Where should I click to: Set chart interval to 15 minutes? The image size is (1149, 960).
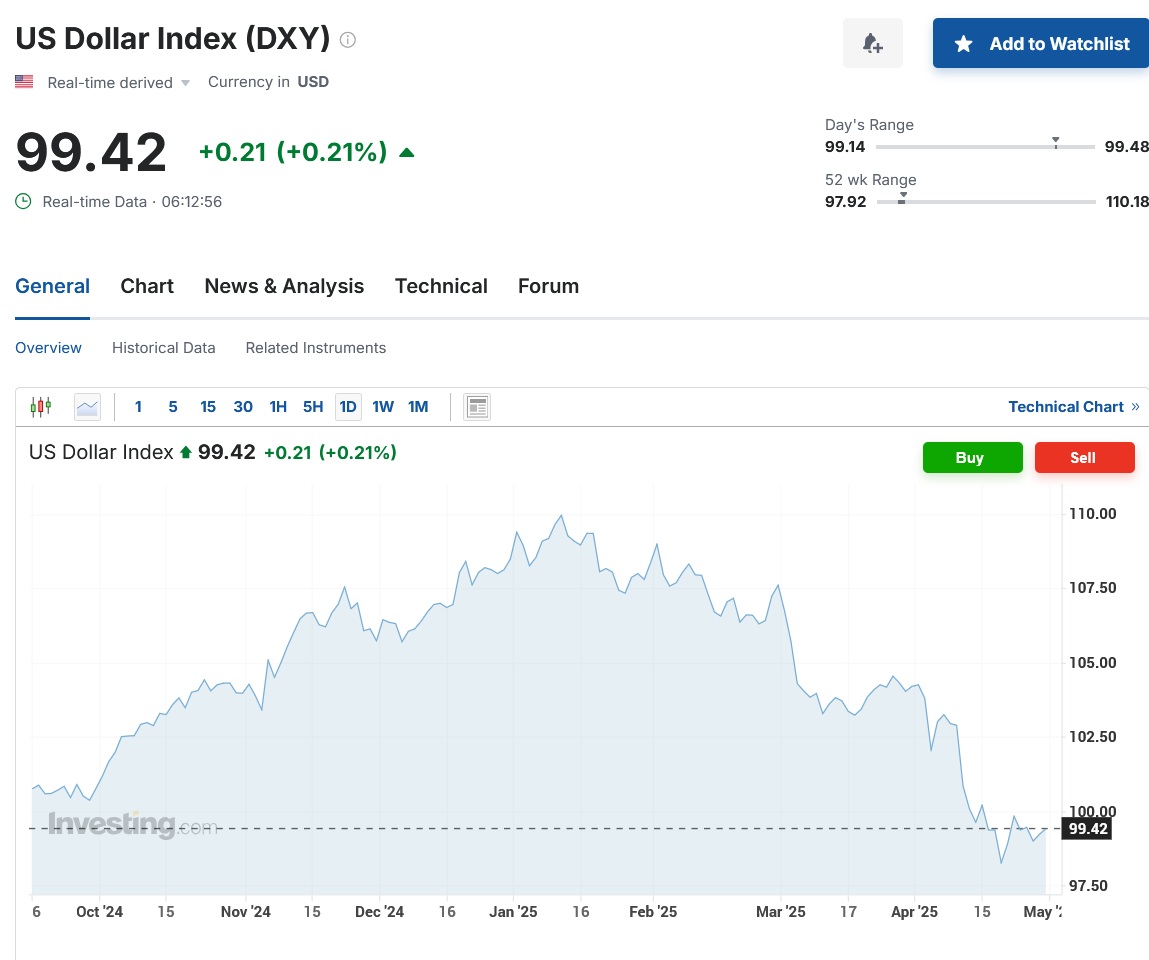tap(208, 407)
